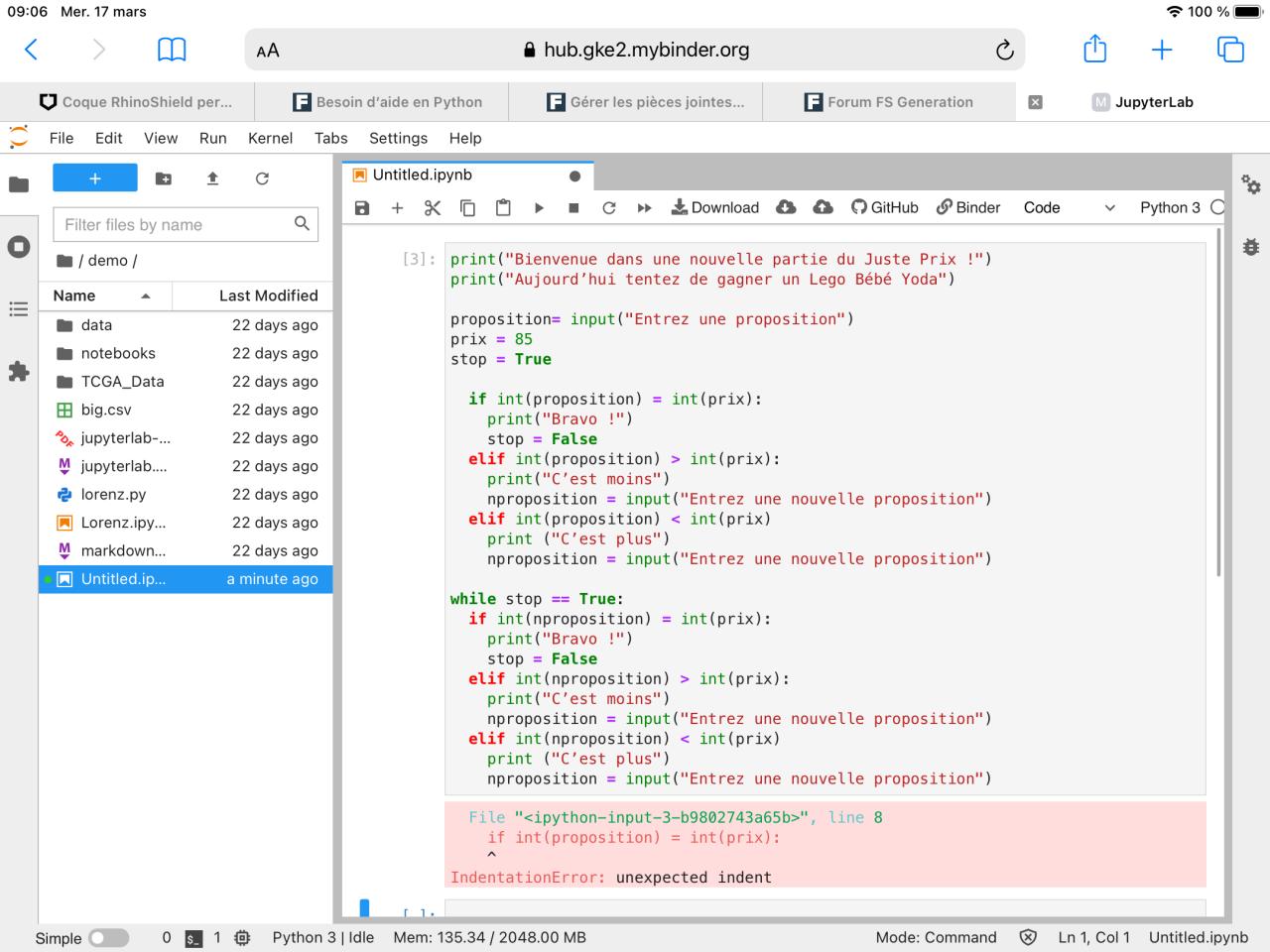Select the big.csv file
The width and height of the screenshot is (1270, 952).
[x=186, y=410]
